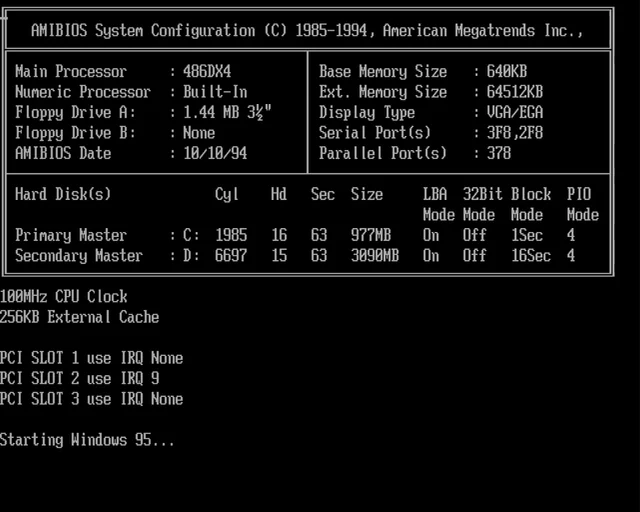Viewport: 640px width, 512px height.
Task: Click PCI SLOT 2 use IRQ 9
Action: pos(79,379)
